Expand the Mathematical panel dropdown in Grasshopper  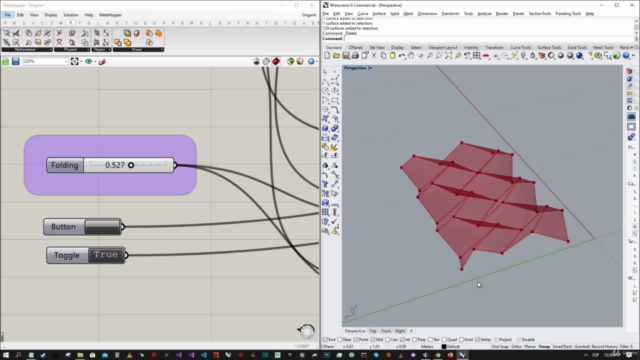(50, 50)
